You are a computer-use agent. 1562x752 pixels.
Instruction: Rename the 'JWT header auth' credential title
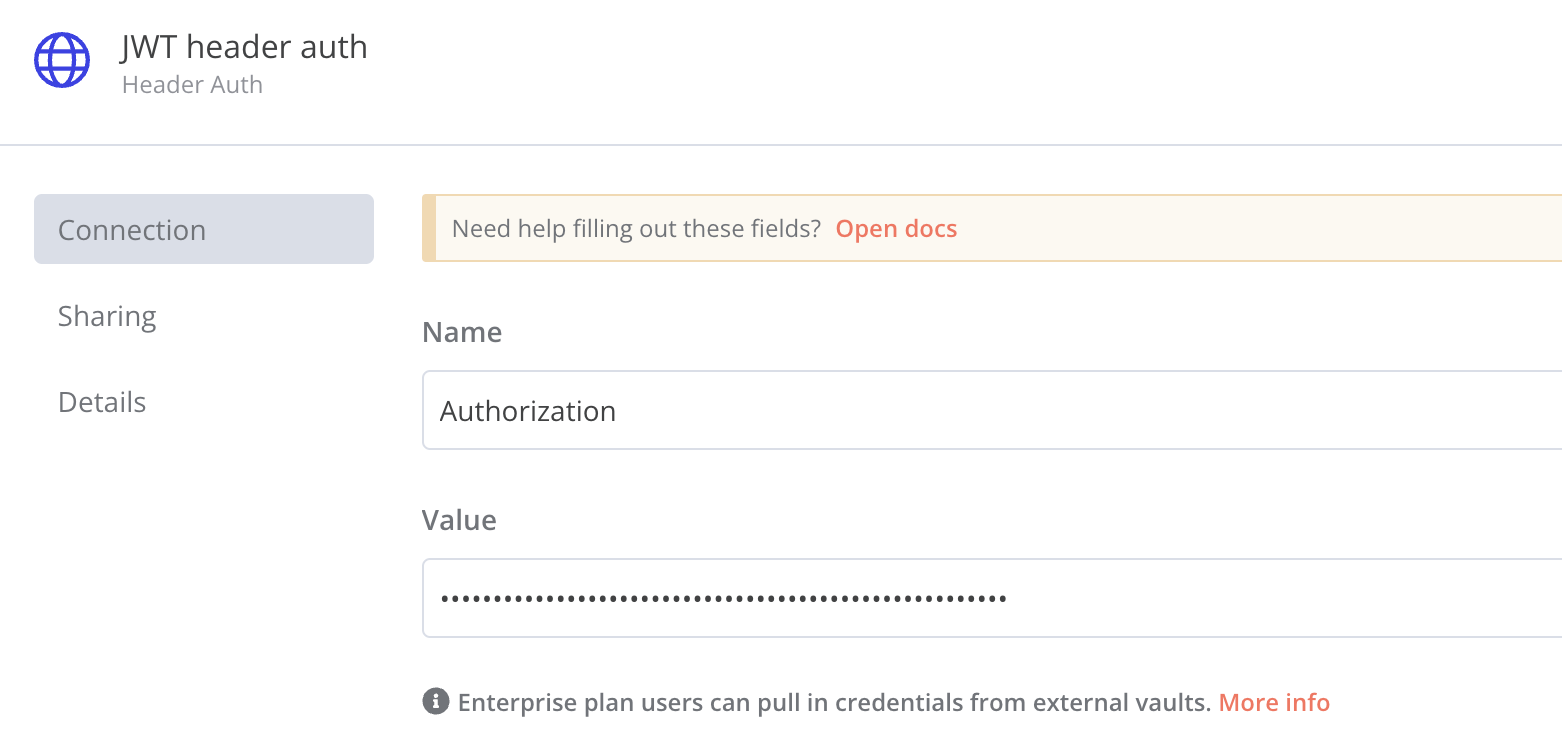(244, 47)
